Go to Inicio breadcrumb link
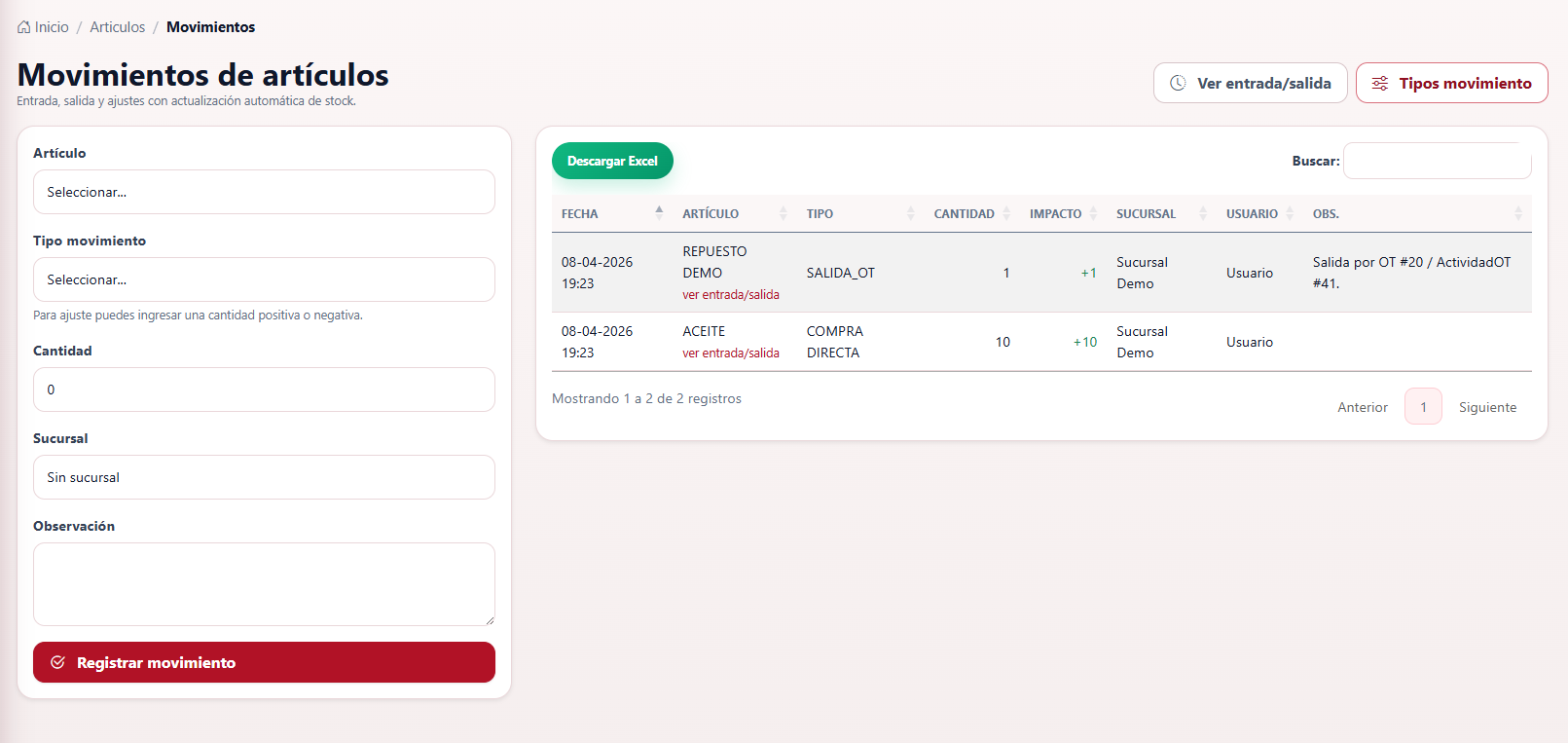 pyautogui.click(x=52, y=27)
